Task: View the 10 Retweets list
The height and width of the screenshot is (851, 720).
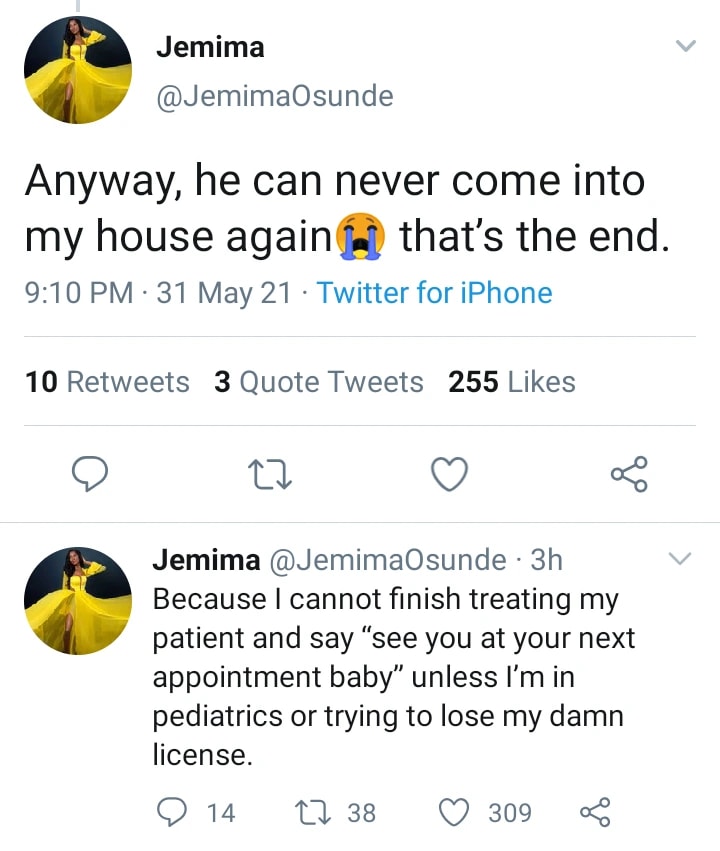Action: pyautogui.click(x=107, y=382)
